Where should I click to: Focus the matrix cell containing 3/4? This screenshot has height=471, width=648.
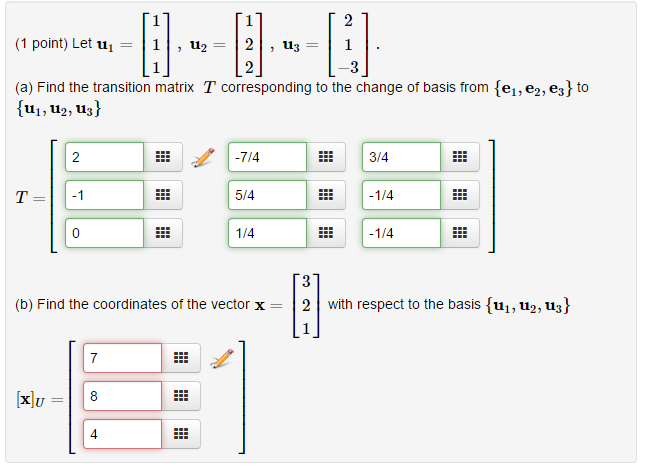click(x=401, y=157)
